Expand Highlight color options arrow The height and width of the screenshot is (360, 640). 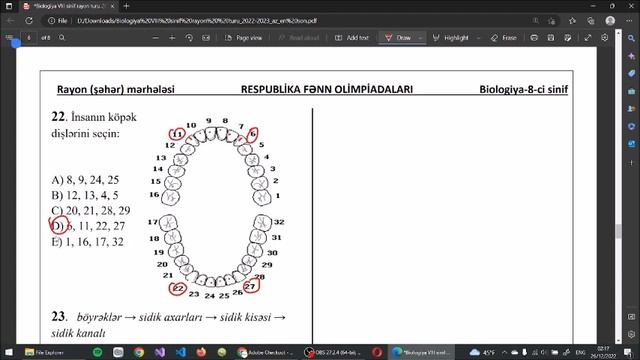pos(479,38)
